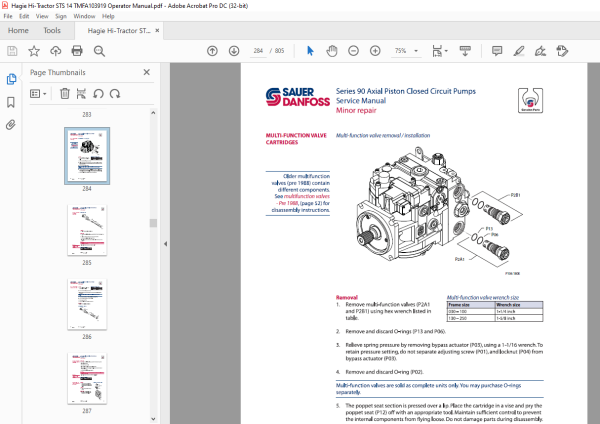The height and width of the screenshot is (424, 600).
Task: Collapse the navigation pane arrow
Action: (165, 244)
